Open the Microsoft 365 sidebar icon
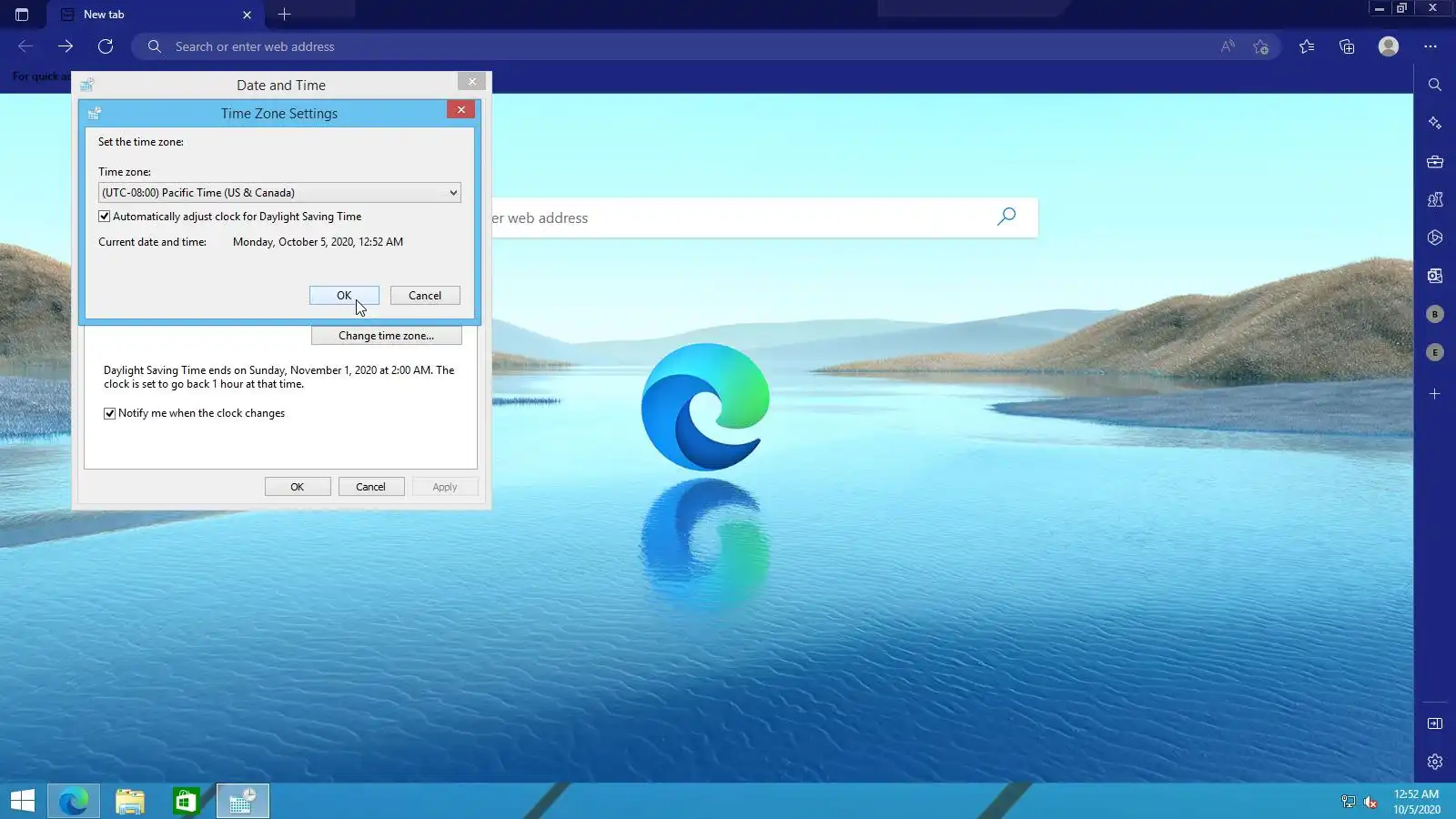The height and width of the screenshot is (819, 1456). (1435, 238)
